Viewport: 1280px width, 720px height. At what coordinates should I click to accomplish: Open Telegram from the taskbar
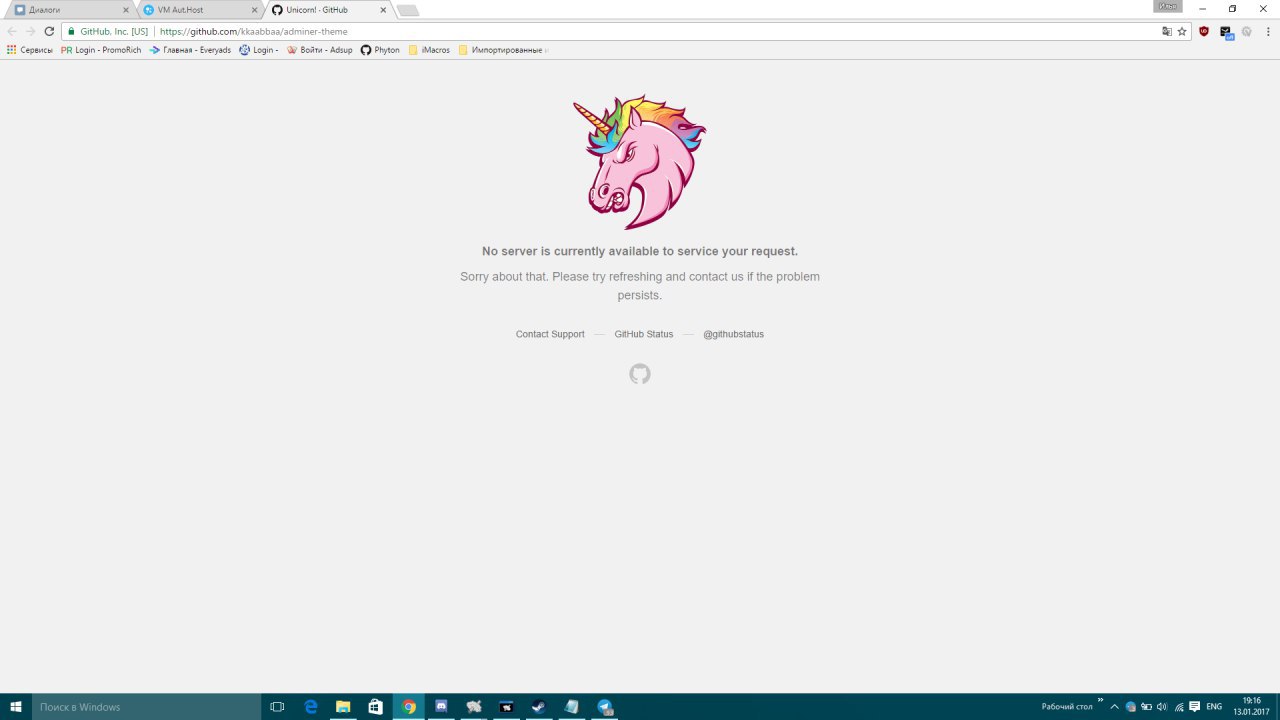click(x=605, y=706)
